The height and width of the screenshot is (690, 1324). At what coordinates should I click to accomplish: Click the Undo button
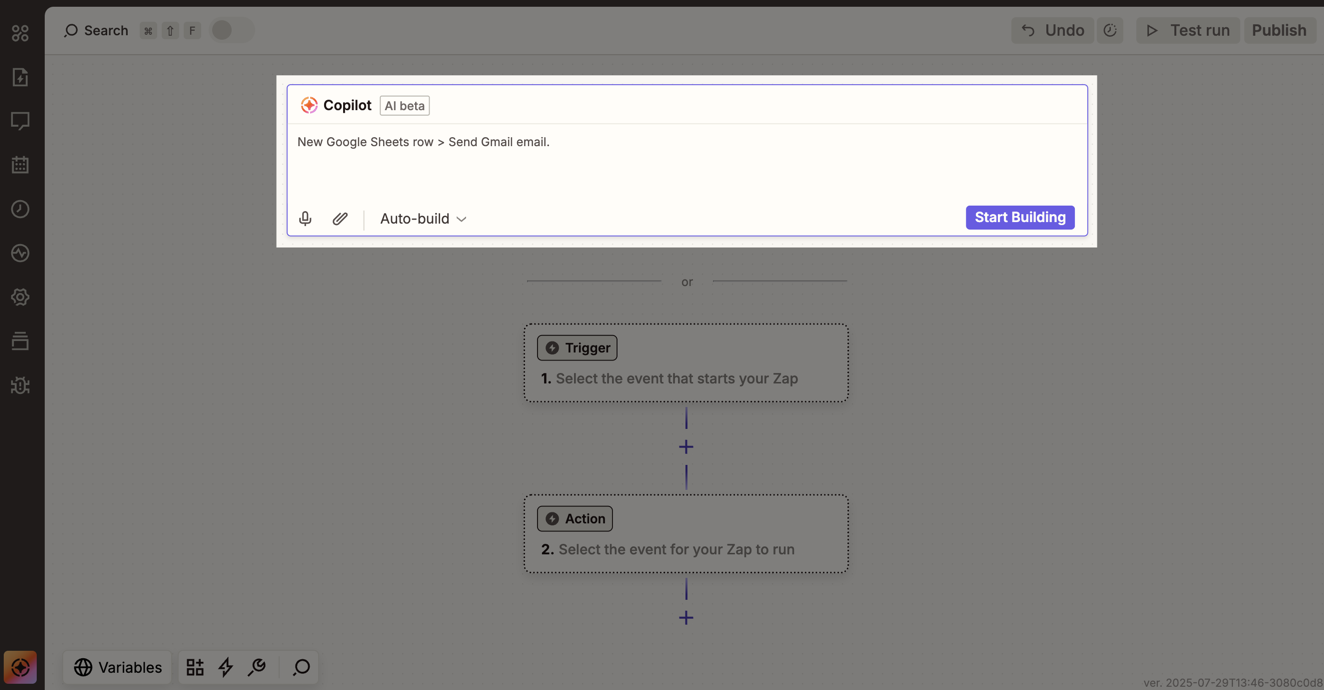1052,30
